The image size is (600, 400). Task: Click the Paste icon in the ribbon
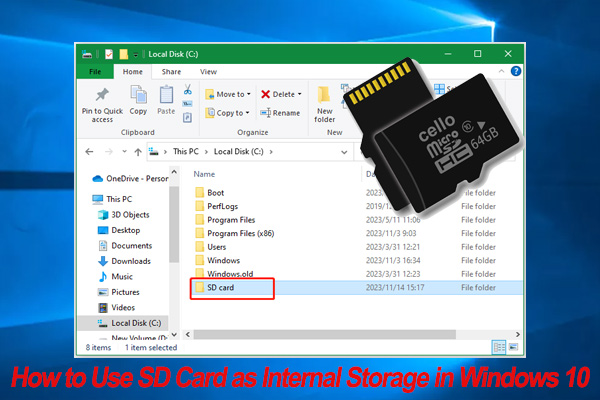(x=166, y=96)
